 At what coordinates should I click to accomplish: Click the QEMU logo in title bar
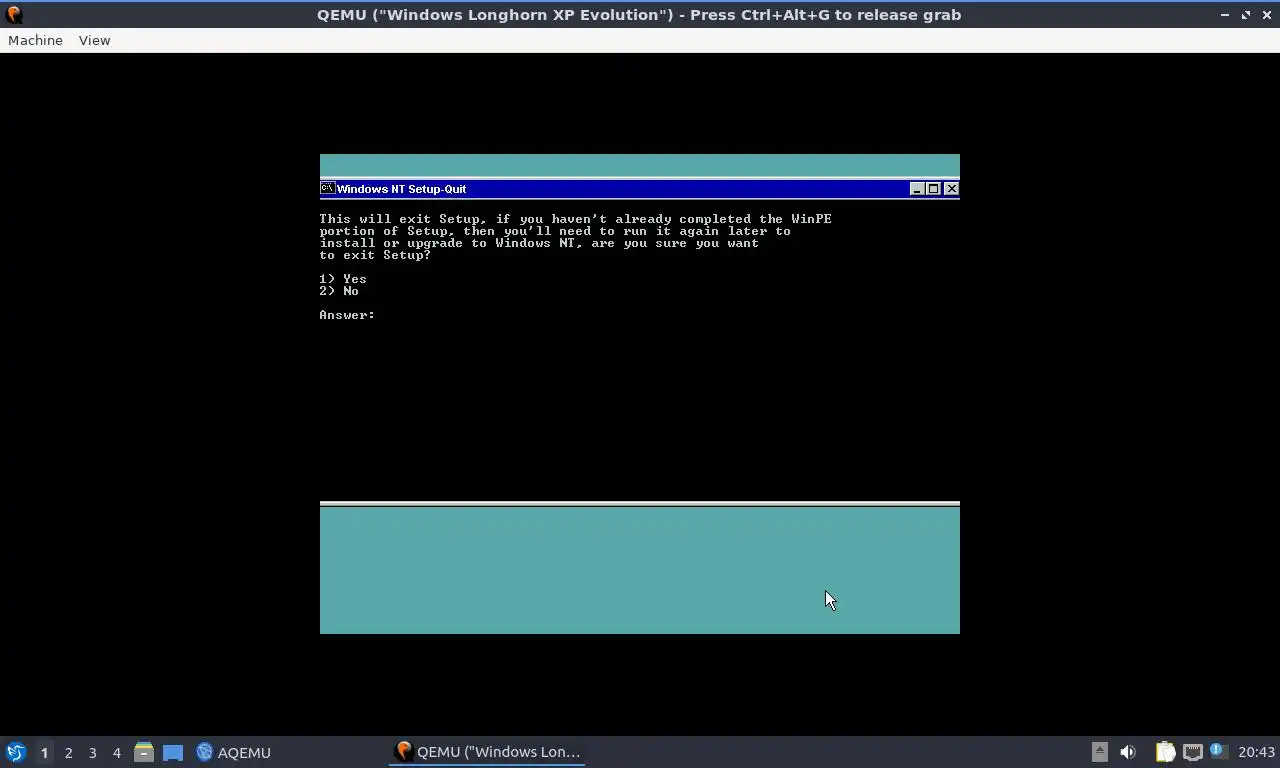(x=14, y=15)
